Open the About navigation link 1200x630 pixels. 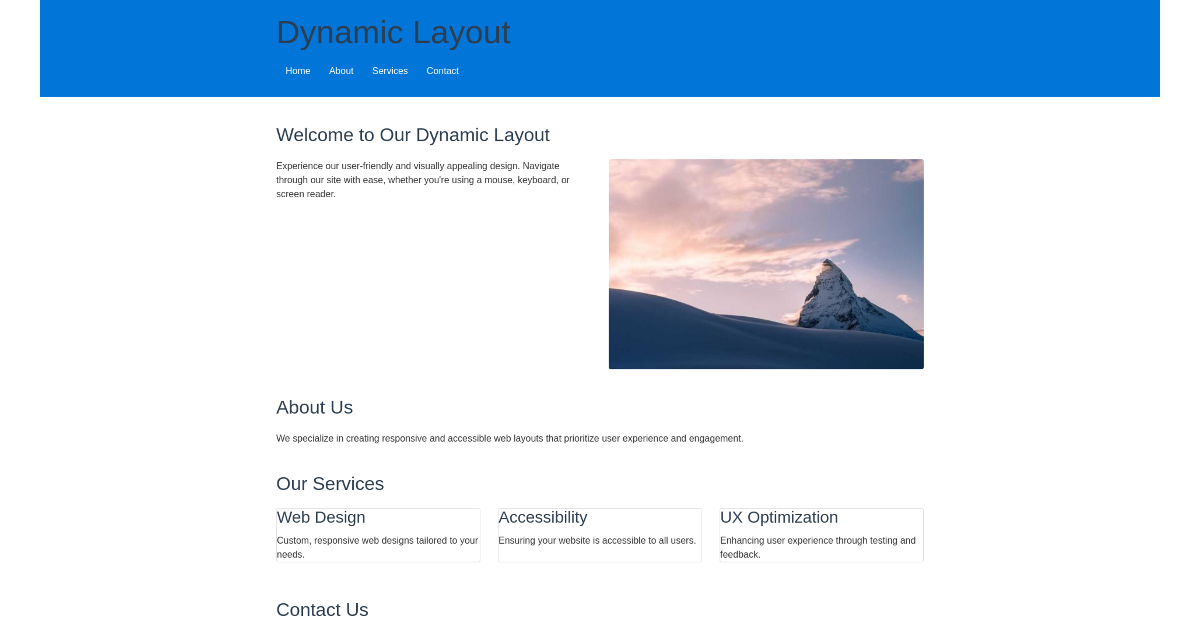coord(341,70)
